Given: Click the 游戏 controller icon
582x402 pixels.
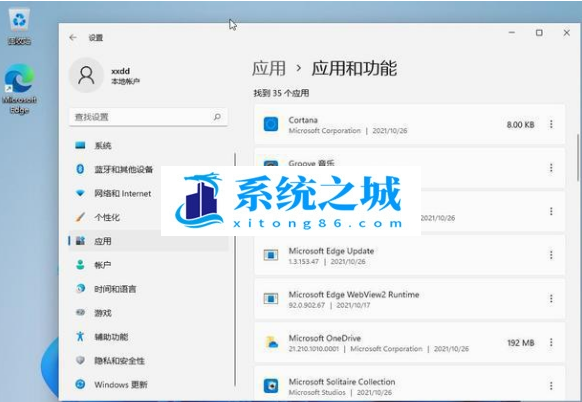Looking at the screenshot, I should point(80,313).
